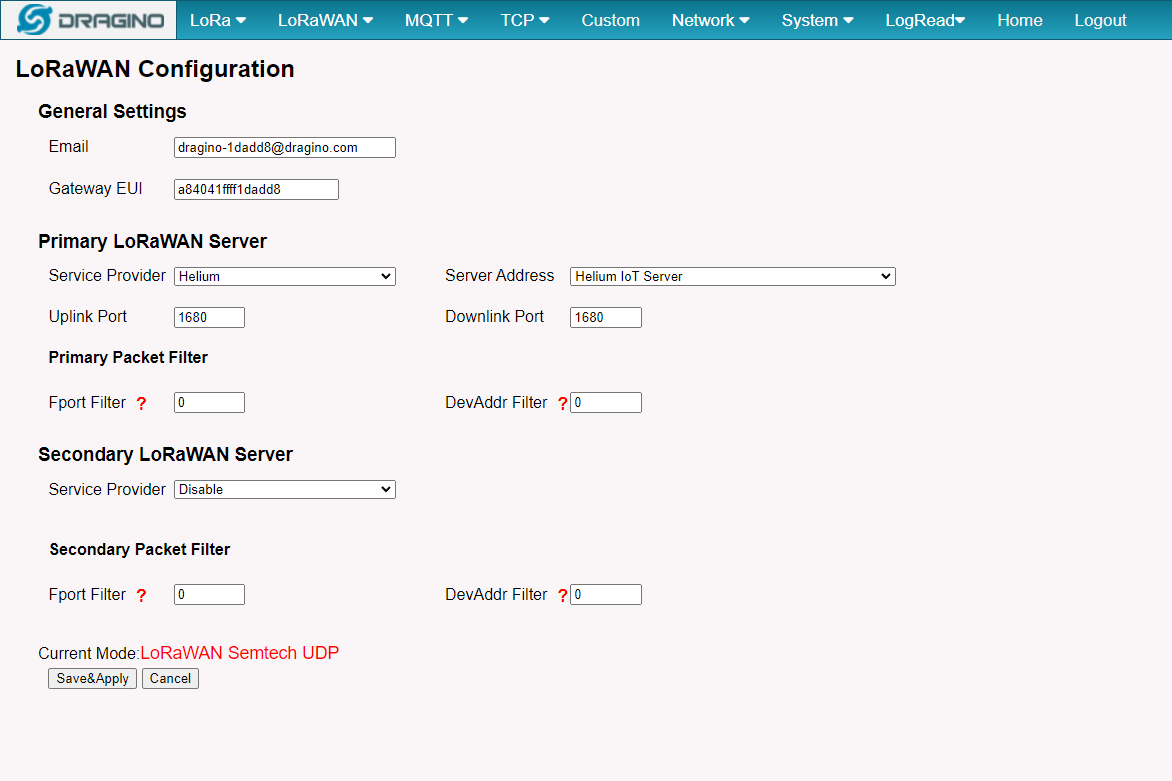
Task: Open the primary Service Provider dropdown
Action: [285, 277]
